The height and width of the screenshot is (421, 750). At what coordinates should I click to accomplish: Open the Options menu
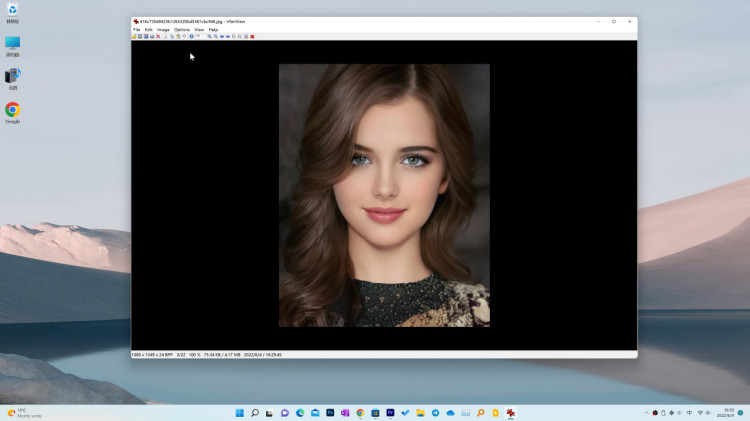coord(182,30)
